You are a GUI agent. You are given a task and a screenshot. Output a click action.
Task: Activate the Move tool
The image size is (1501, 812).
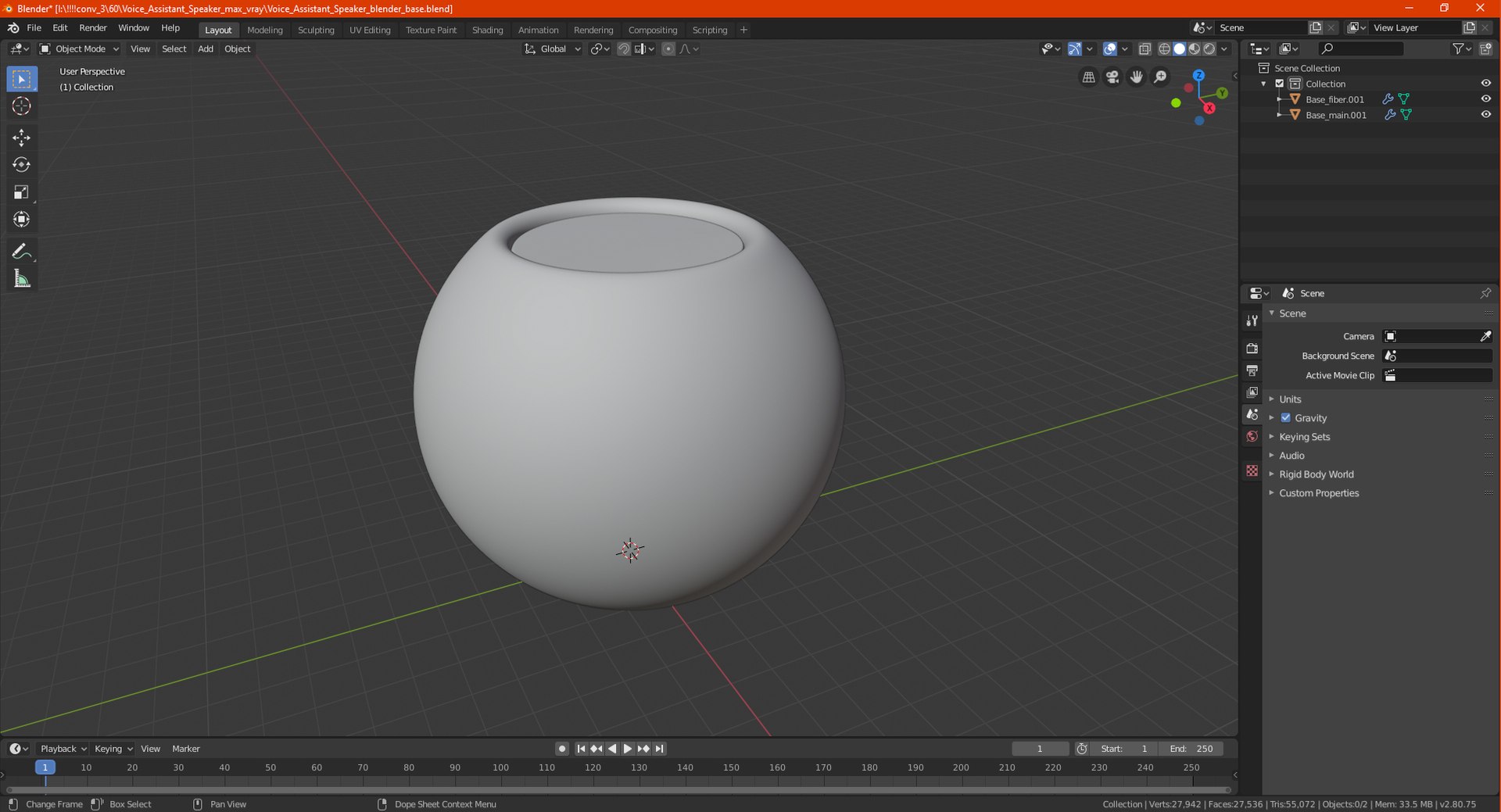pyautogui.click(x=21, y=138)
